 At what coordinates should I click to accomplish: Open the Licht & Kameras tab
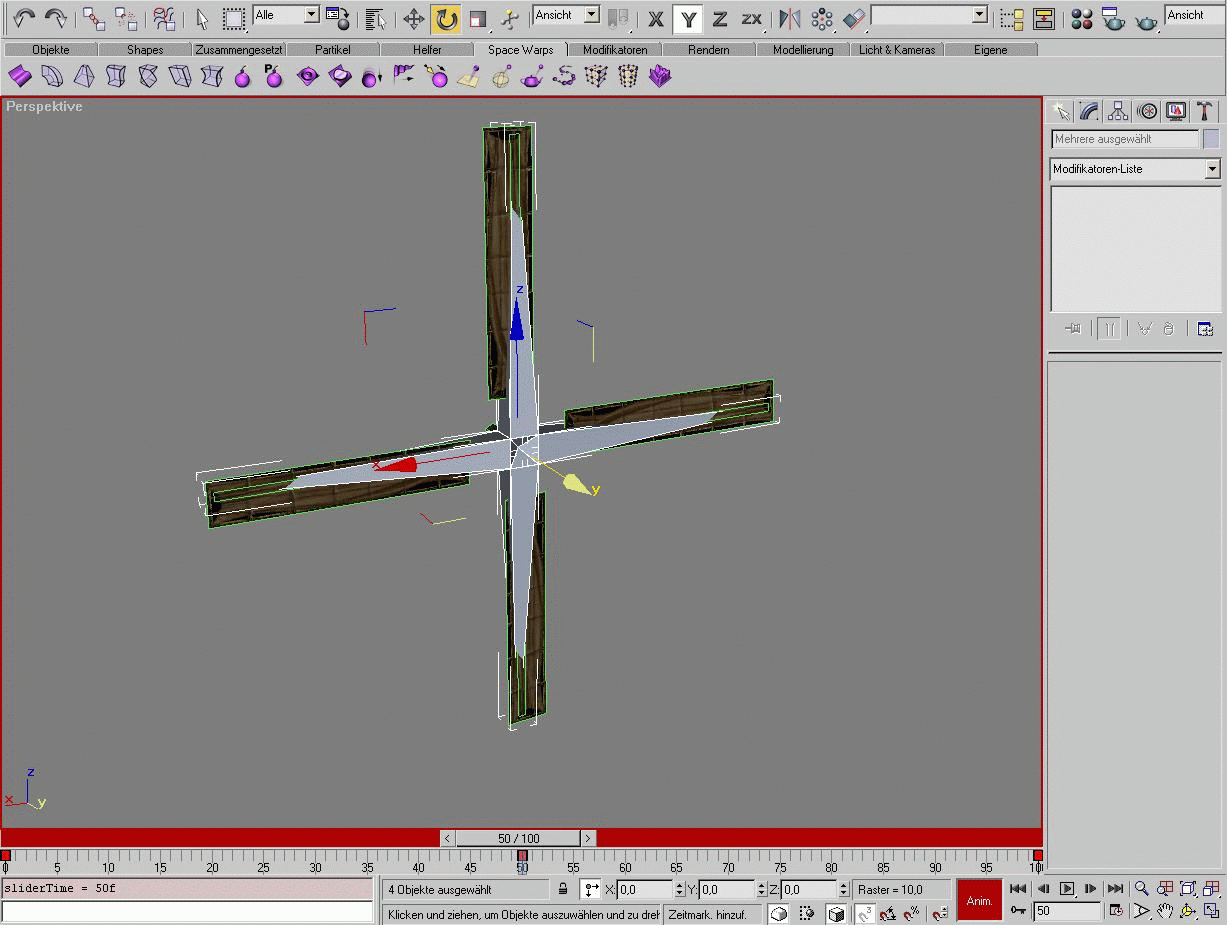(x=897, y=50)
